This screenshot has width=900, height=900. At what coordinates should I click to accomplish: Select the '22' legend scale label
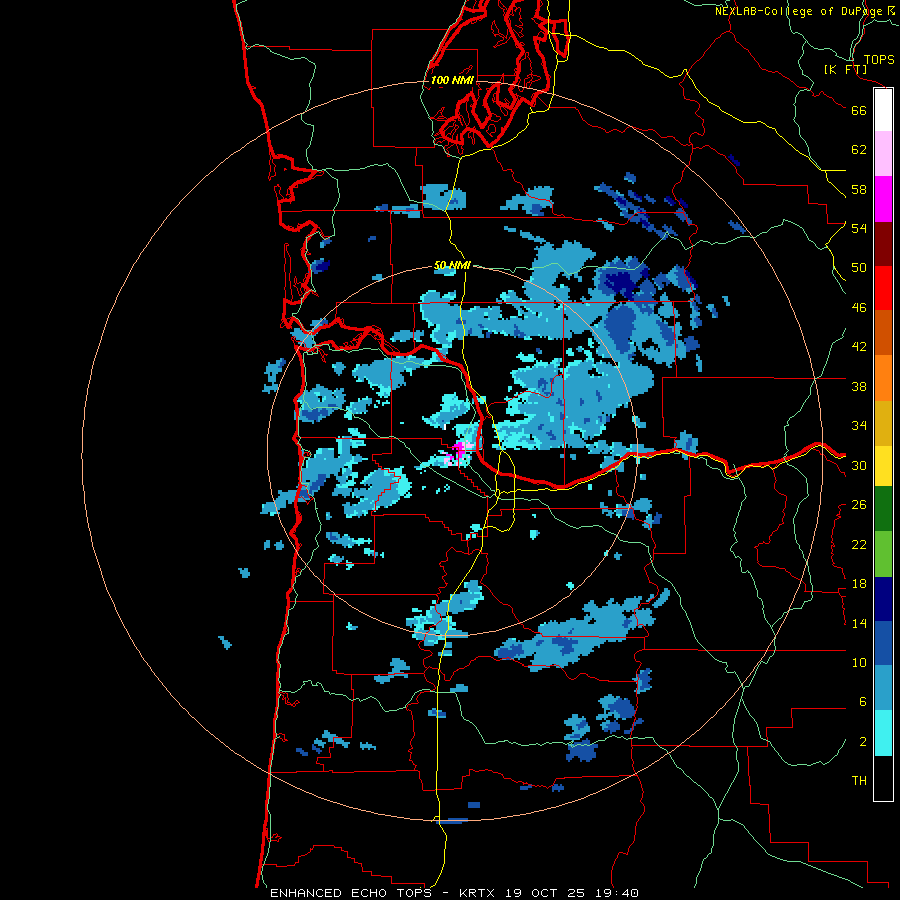pyautogui.click(x=859, y=545)
